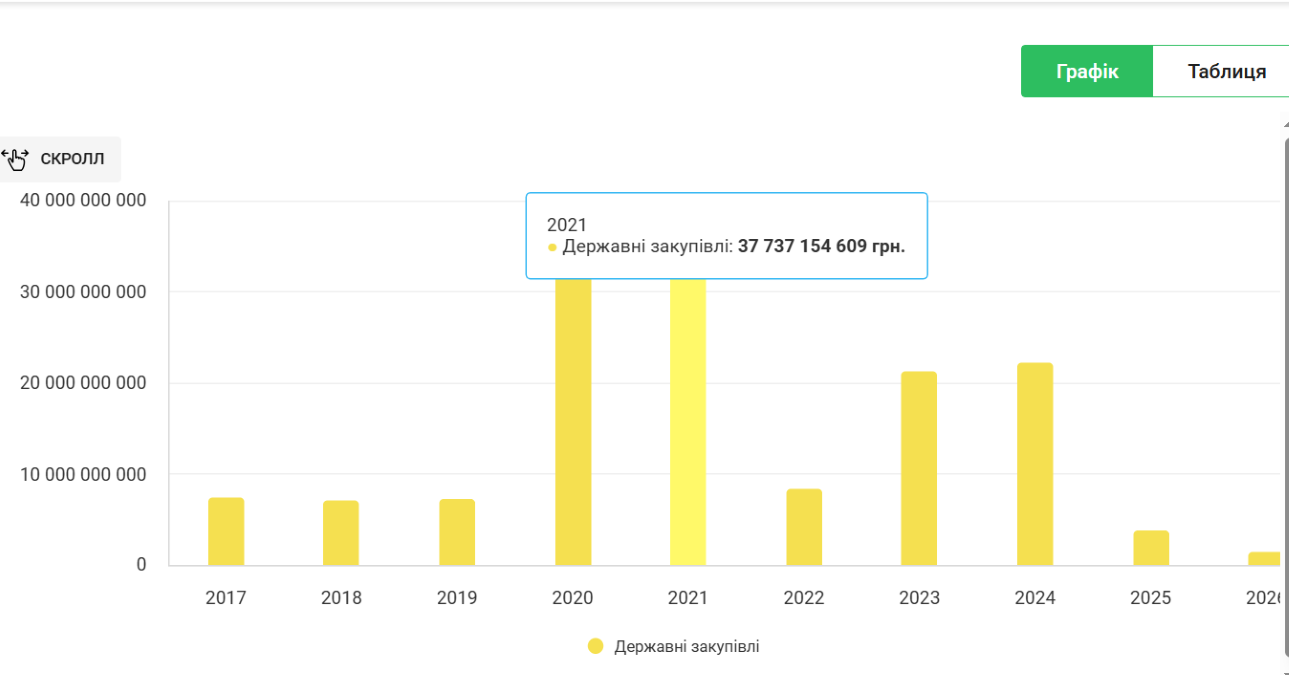Click the tall 2020 bar

(573, 420)
